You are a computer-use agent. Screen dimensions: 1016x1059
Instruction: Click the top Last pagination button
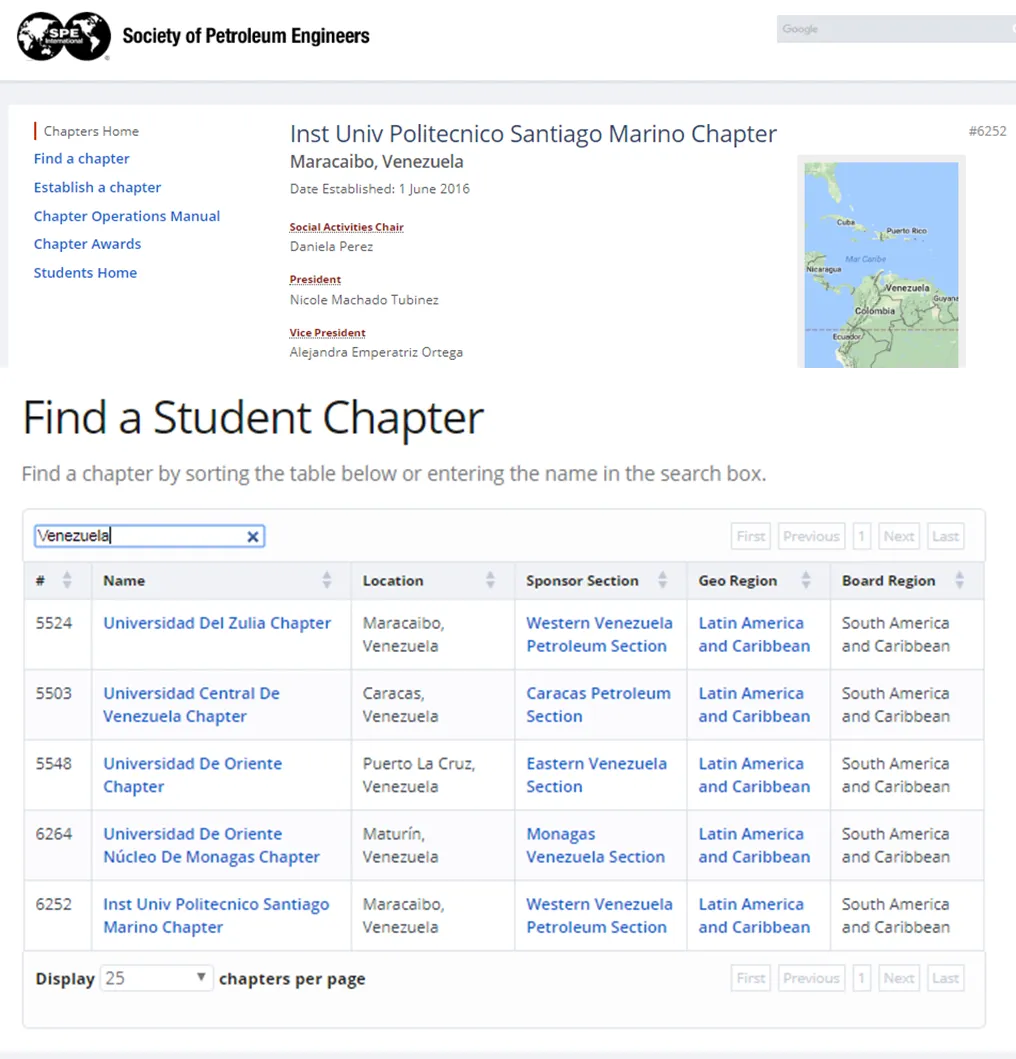[x=945, y=536]
